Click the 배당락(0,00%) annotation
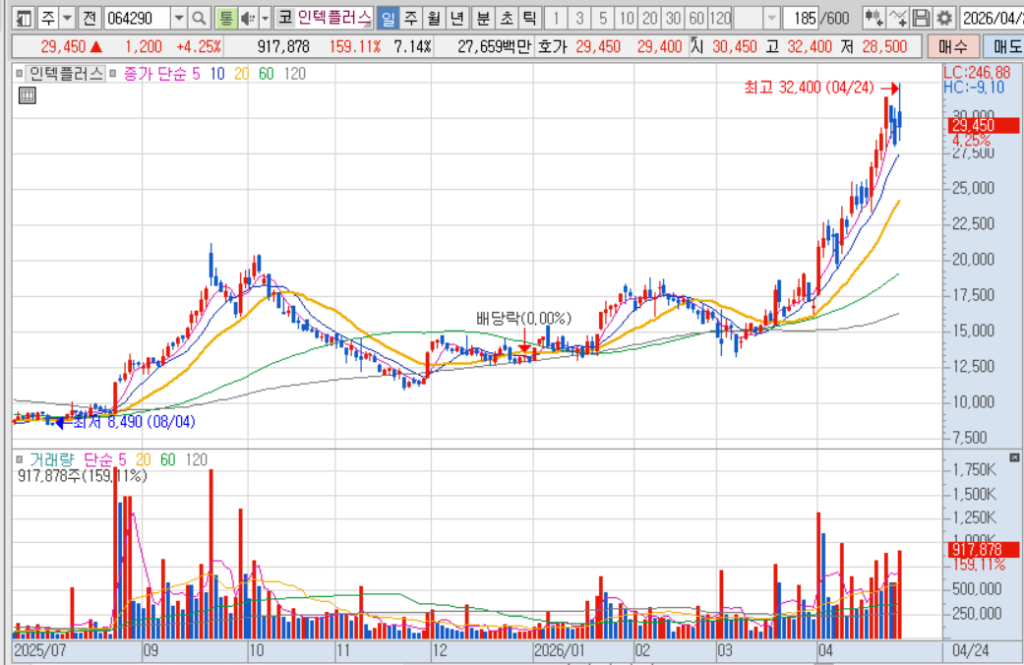 pos(524,318)
